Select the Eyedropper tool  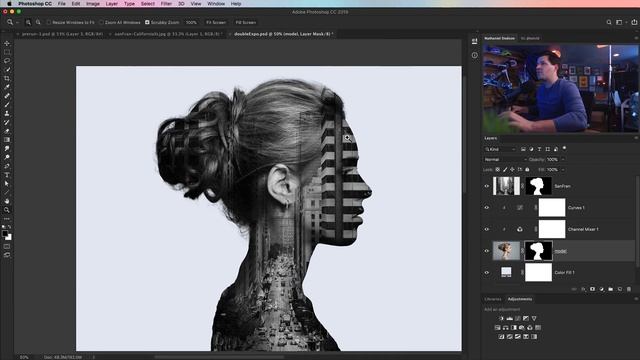point(7,87)
